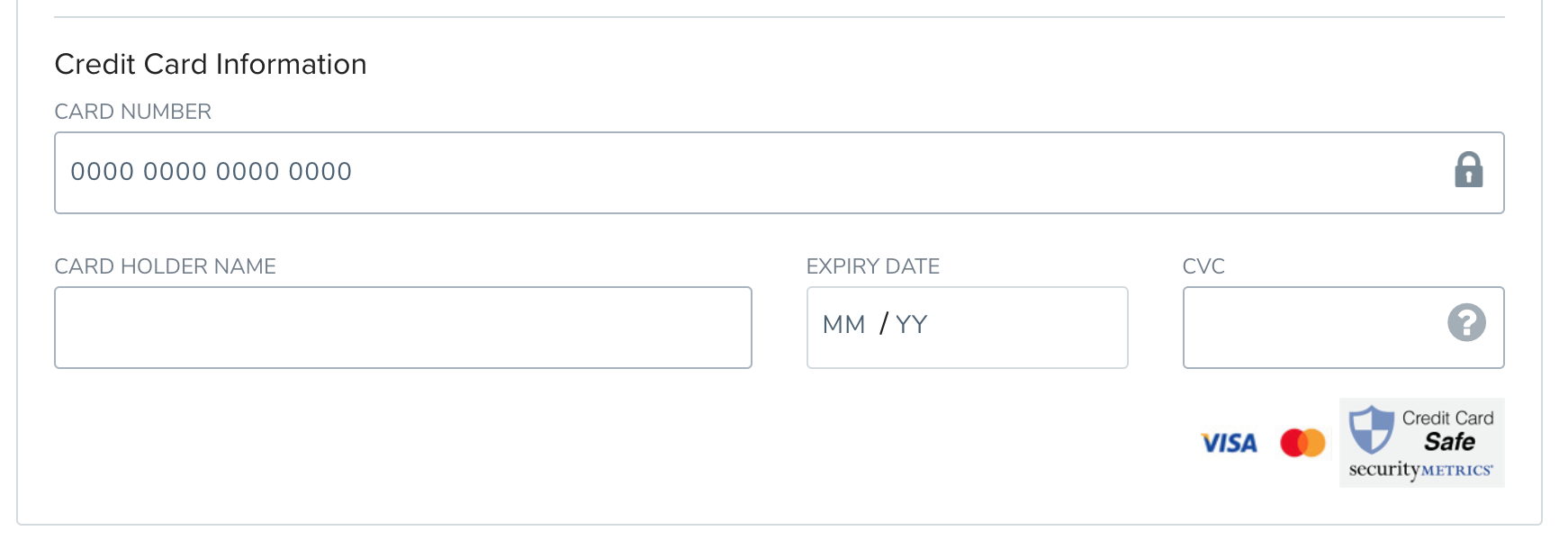Click the CARD HOLDER NAME label

point(165,266)
